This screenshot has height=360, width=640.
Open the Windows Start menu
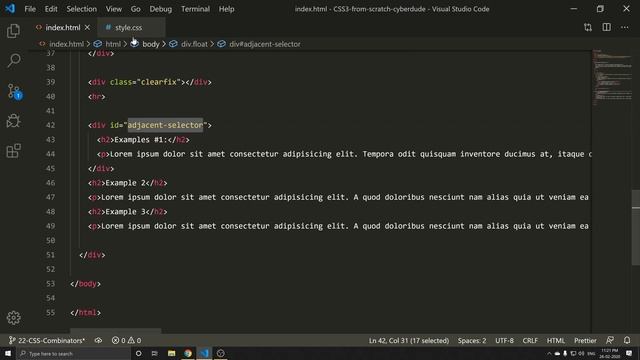8,353
